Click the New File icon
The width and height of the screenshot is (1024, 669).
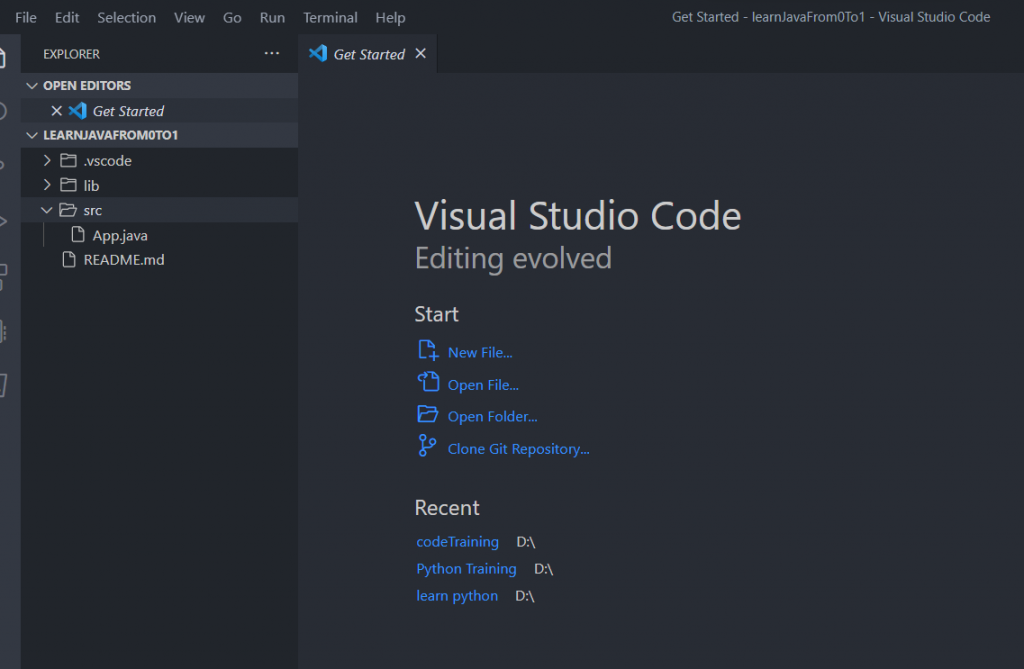(x=428, y=350)
